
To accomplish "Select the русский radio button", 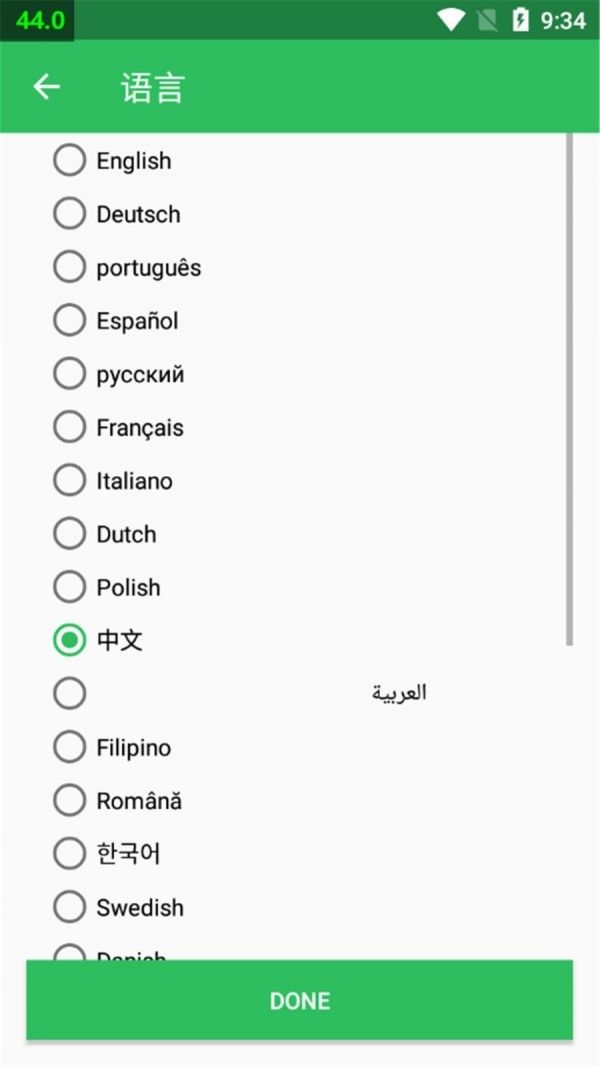I will (69, 374).
